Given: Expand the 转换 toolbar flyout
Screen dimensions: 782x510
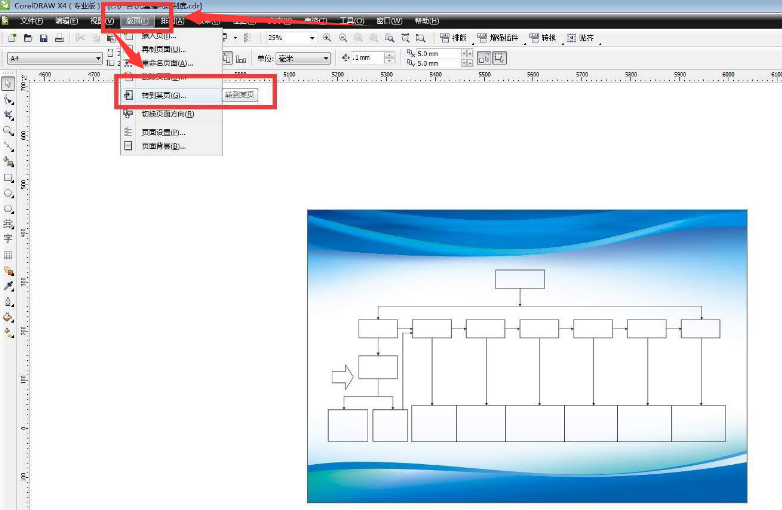Looking at the screenshot, I should tap(563, 44).
